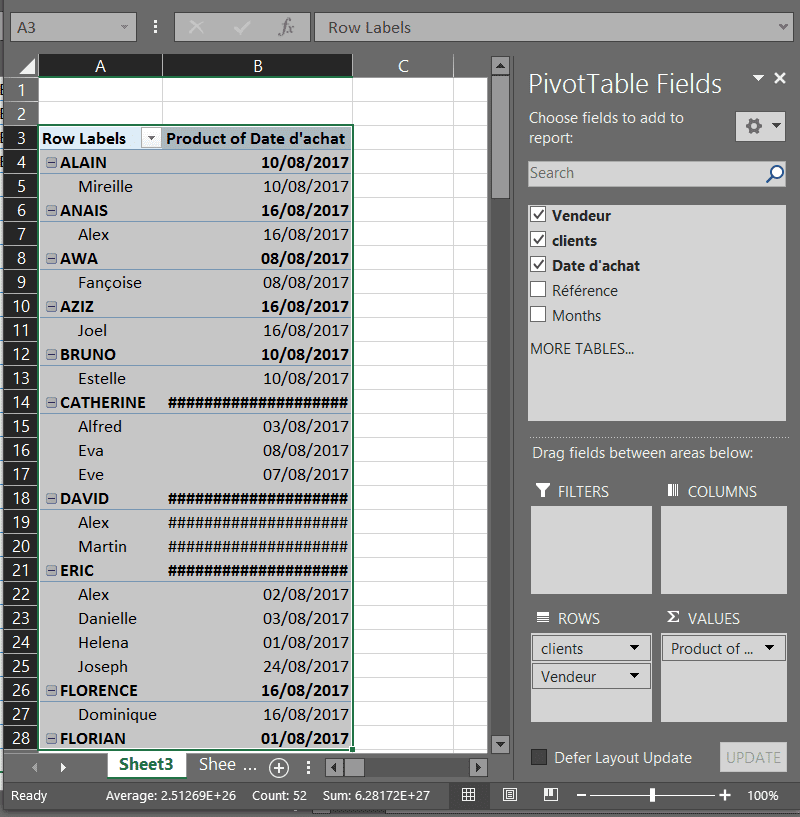The image size is (800, 817).
Task: Switch to Page Break Preview icon
Action: [551, 795]
